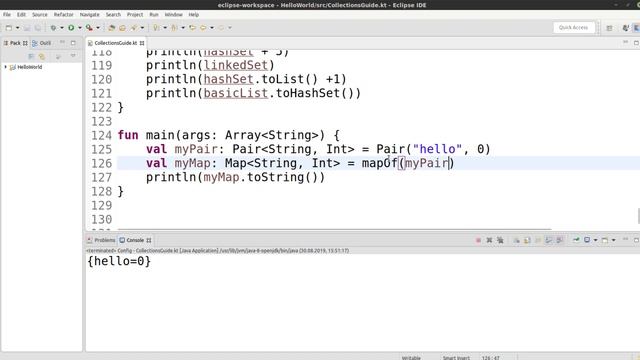Click the Next Annotation icon
The width and height of the screenshot is (640, 360).
pos(156,28)
